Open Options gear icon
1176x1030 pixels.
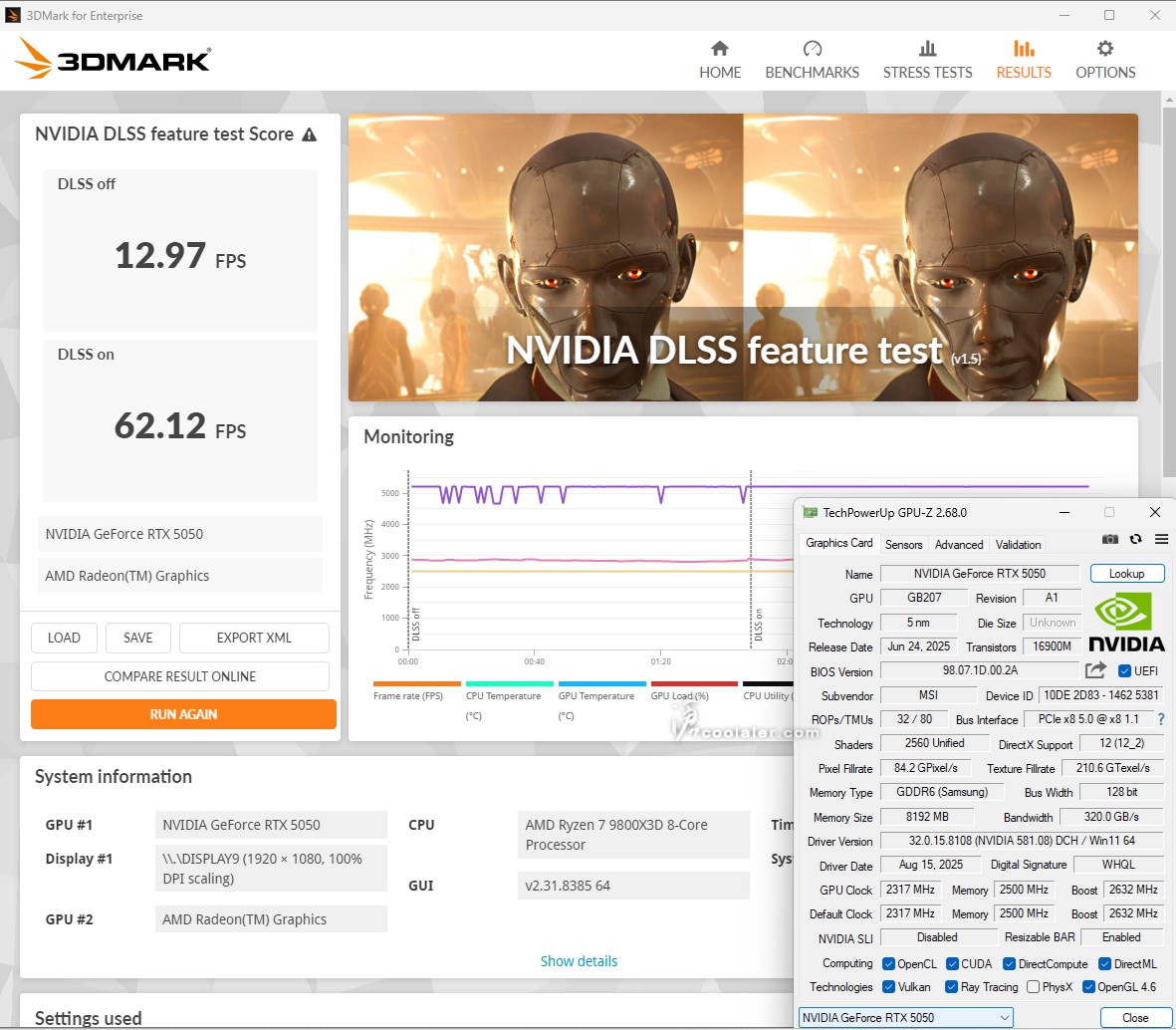point(1105,49)
